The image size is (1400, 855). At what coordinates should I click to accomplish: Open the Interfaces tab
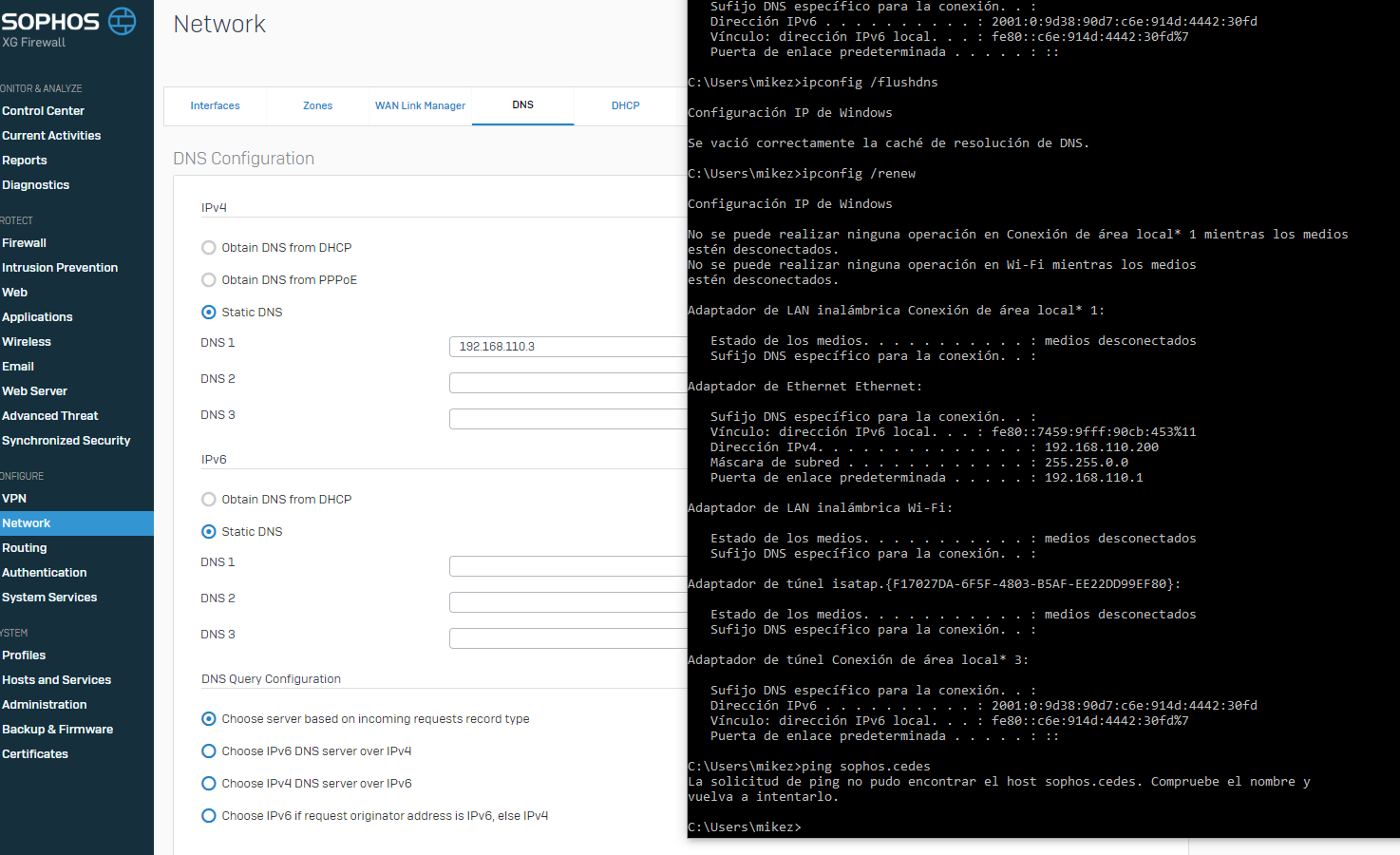[x=215, y=105]
